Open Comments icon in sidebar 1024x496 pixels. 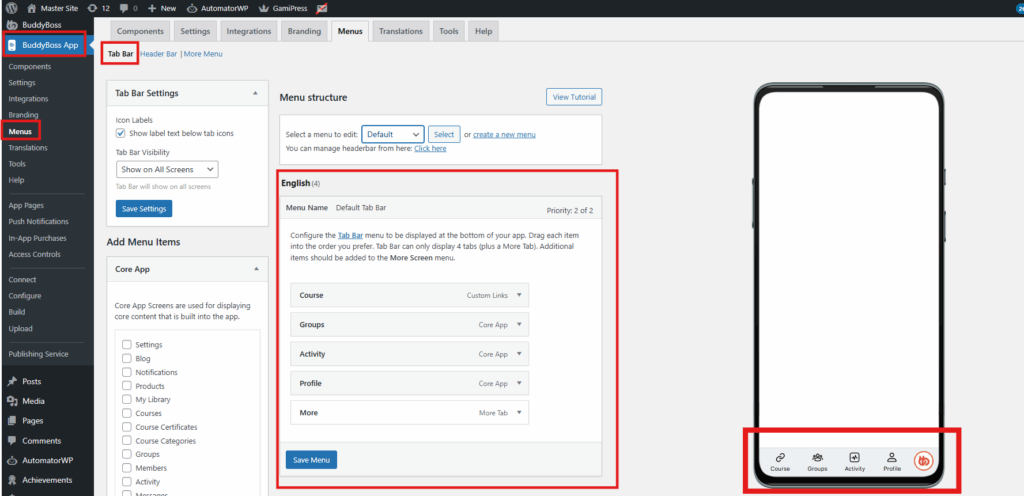[x=12, y=441]
